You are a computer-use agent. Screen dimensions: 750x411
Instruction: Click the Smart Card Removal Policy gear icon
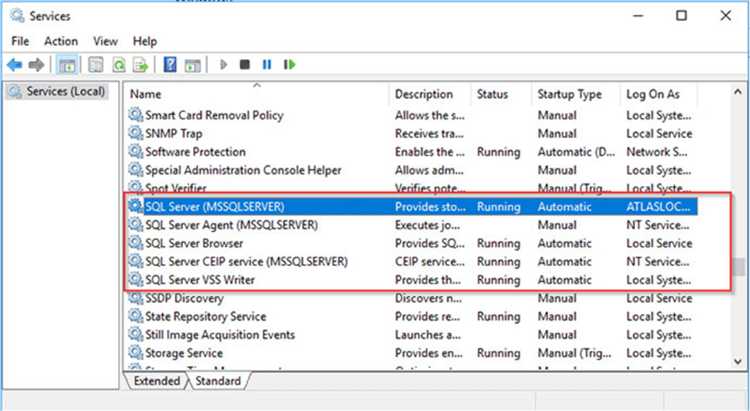[136, 115]
